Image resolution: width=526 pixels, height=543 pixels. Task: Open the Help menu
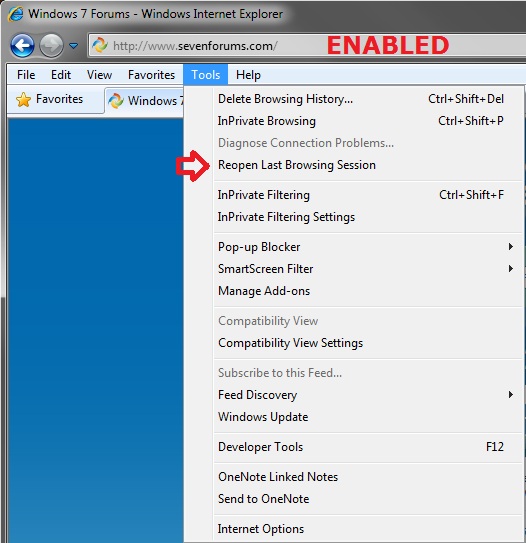tap(248, 75)
